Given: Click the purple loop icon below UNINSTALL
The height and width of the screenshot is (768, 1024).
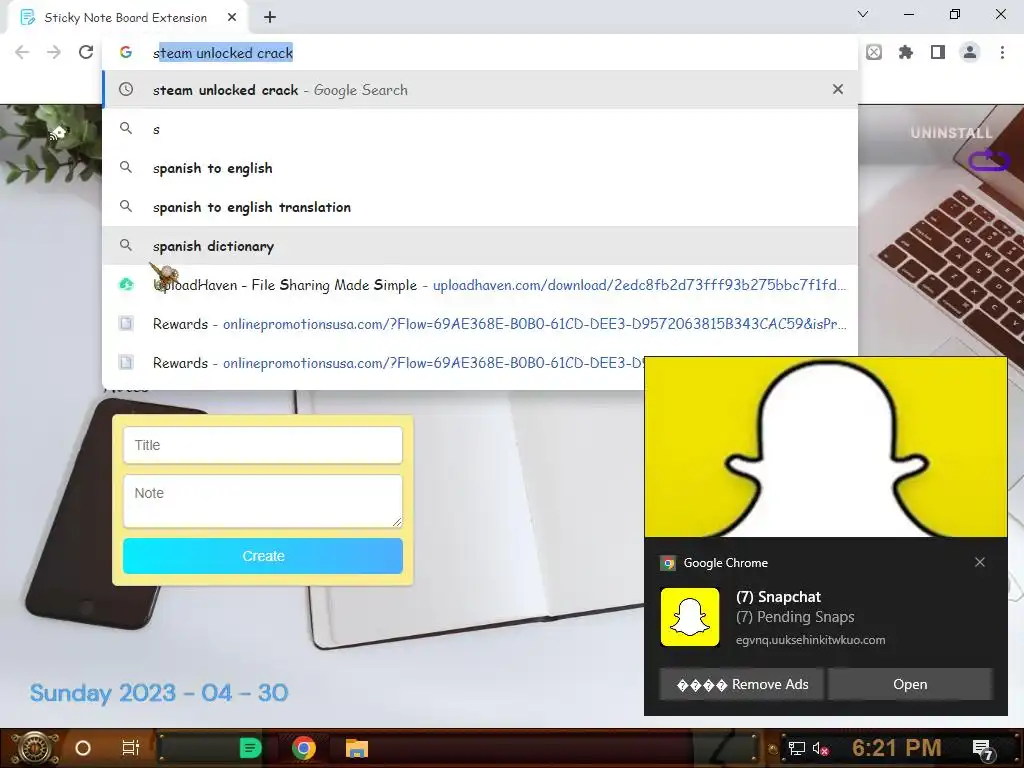Looking at the screenshot, I should click(x=989, y=160).
